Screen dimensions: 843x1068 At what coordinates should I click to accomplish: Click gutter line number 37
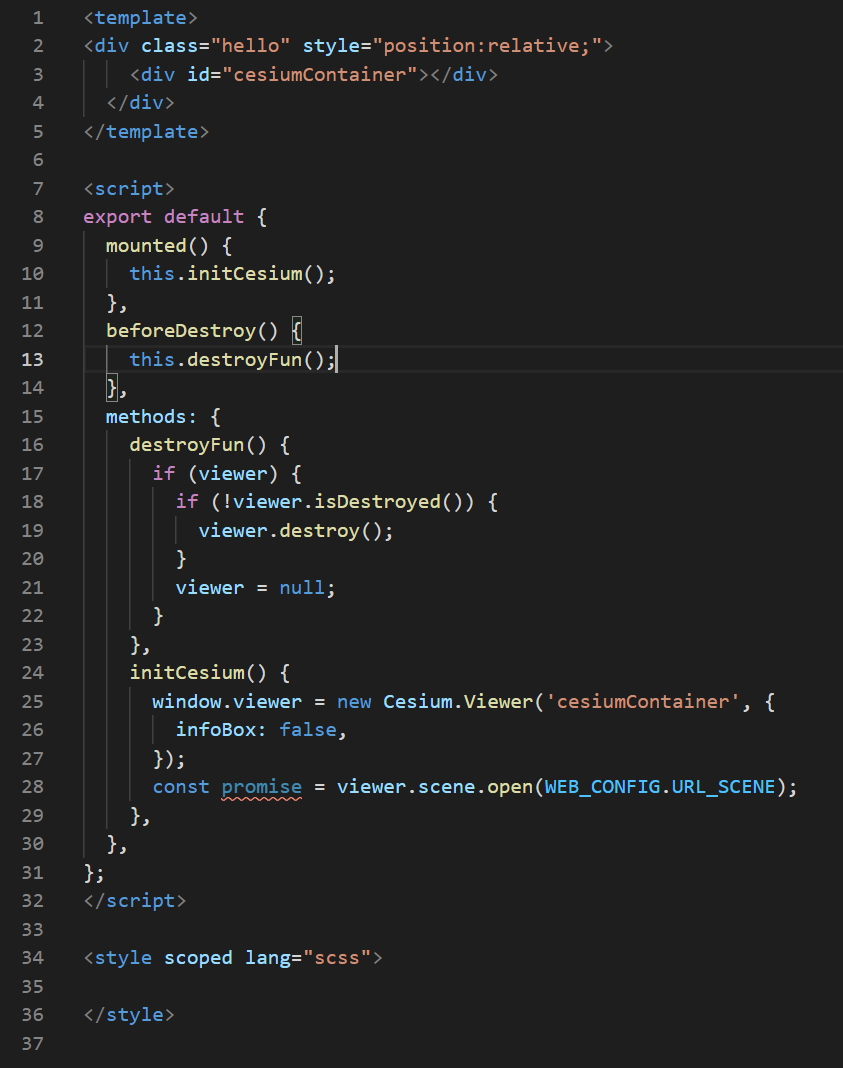[32, 1043]
